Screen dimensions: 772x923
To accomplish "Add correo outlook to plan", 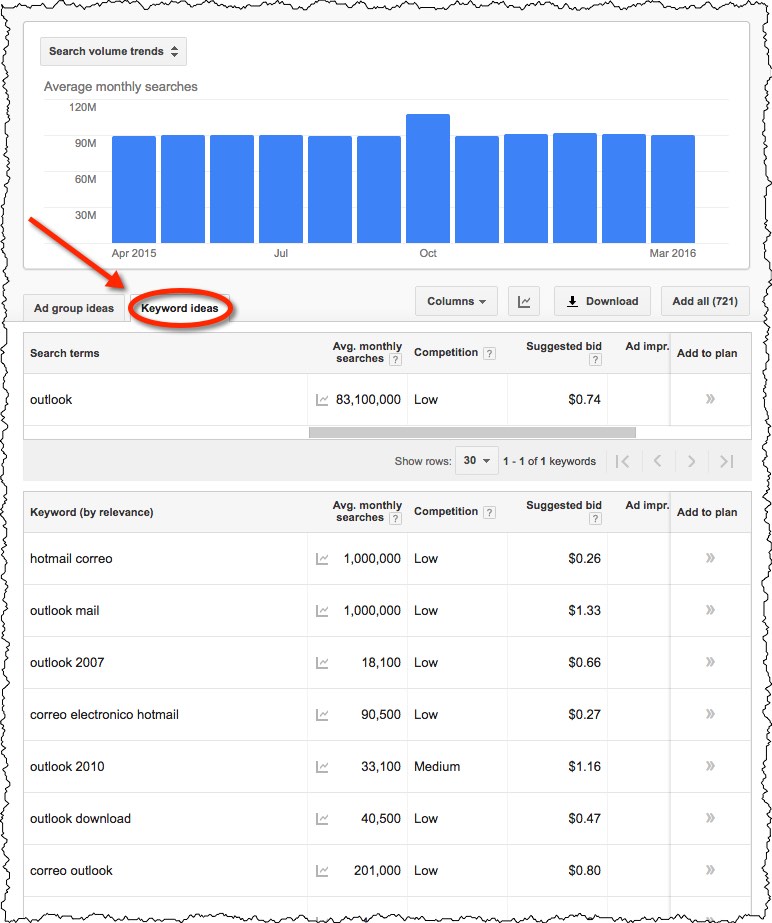I will click(x=710, y=870).
